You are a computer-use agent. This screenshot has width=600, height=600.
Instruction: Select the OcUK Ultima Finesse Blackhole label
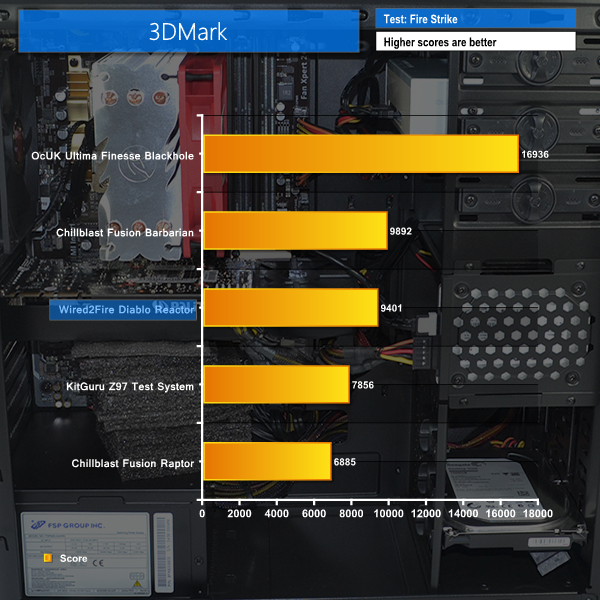[x=112, y=156]
